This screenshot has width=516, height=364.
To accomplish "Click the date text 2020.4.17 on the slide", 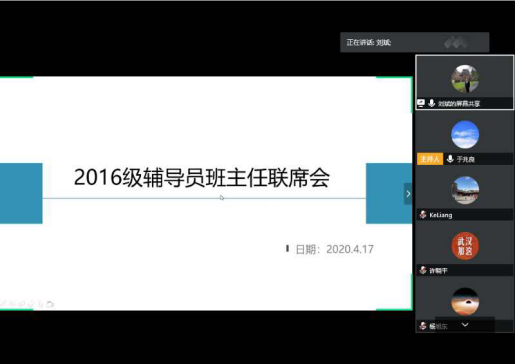I will (350, 249).
